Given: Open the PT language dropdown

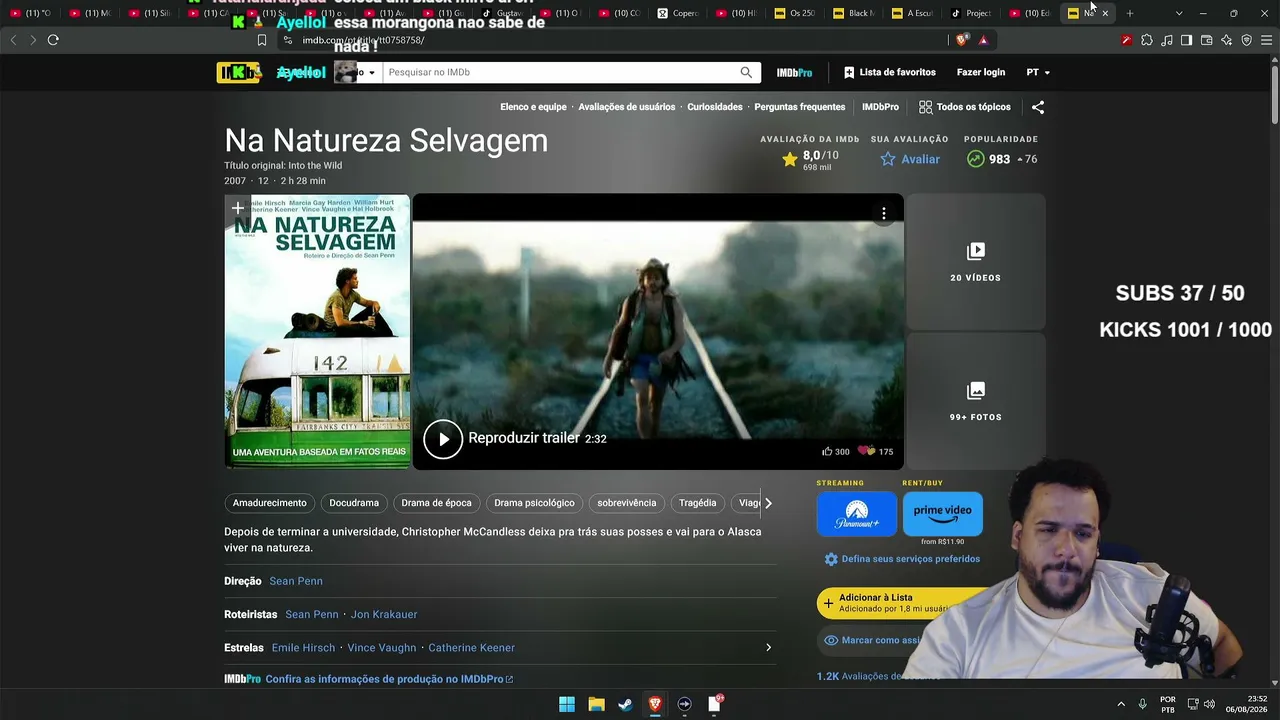Looking at the screenshot, I should (x=1038, y=72).
